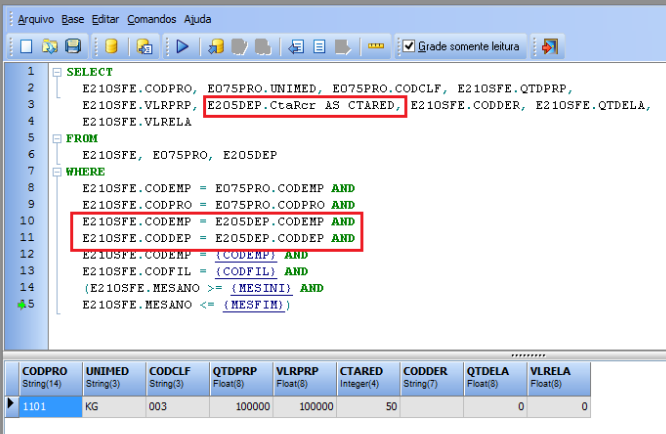Screen dimensions: 666x434
Task: Click the {CODEMP} parameter link
Action: [246, 255]
